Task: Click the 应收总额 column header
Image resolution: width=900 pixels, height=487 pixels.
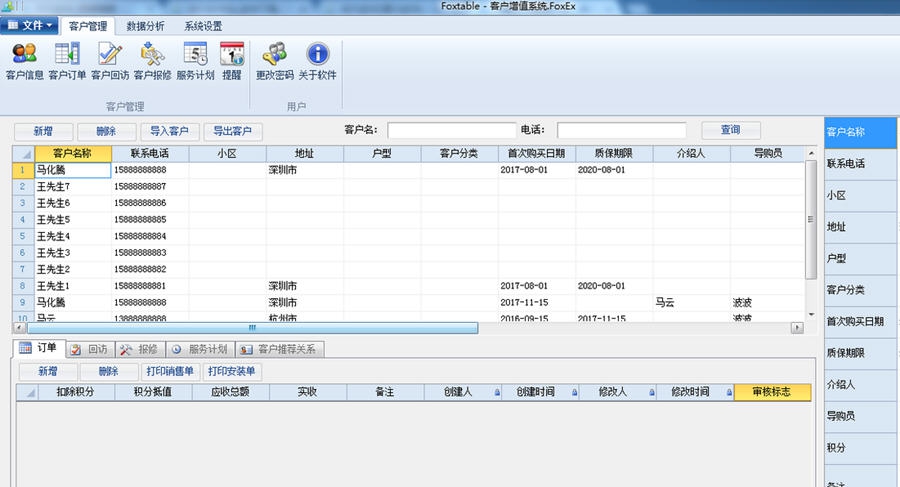Action: pos(230,392)
